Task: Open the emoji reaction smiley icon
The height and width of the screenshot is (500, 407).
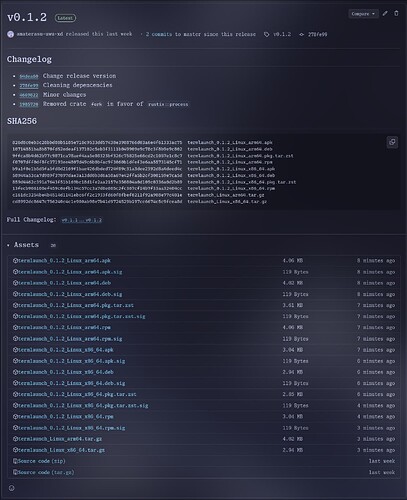Action: 11,488
